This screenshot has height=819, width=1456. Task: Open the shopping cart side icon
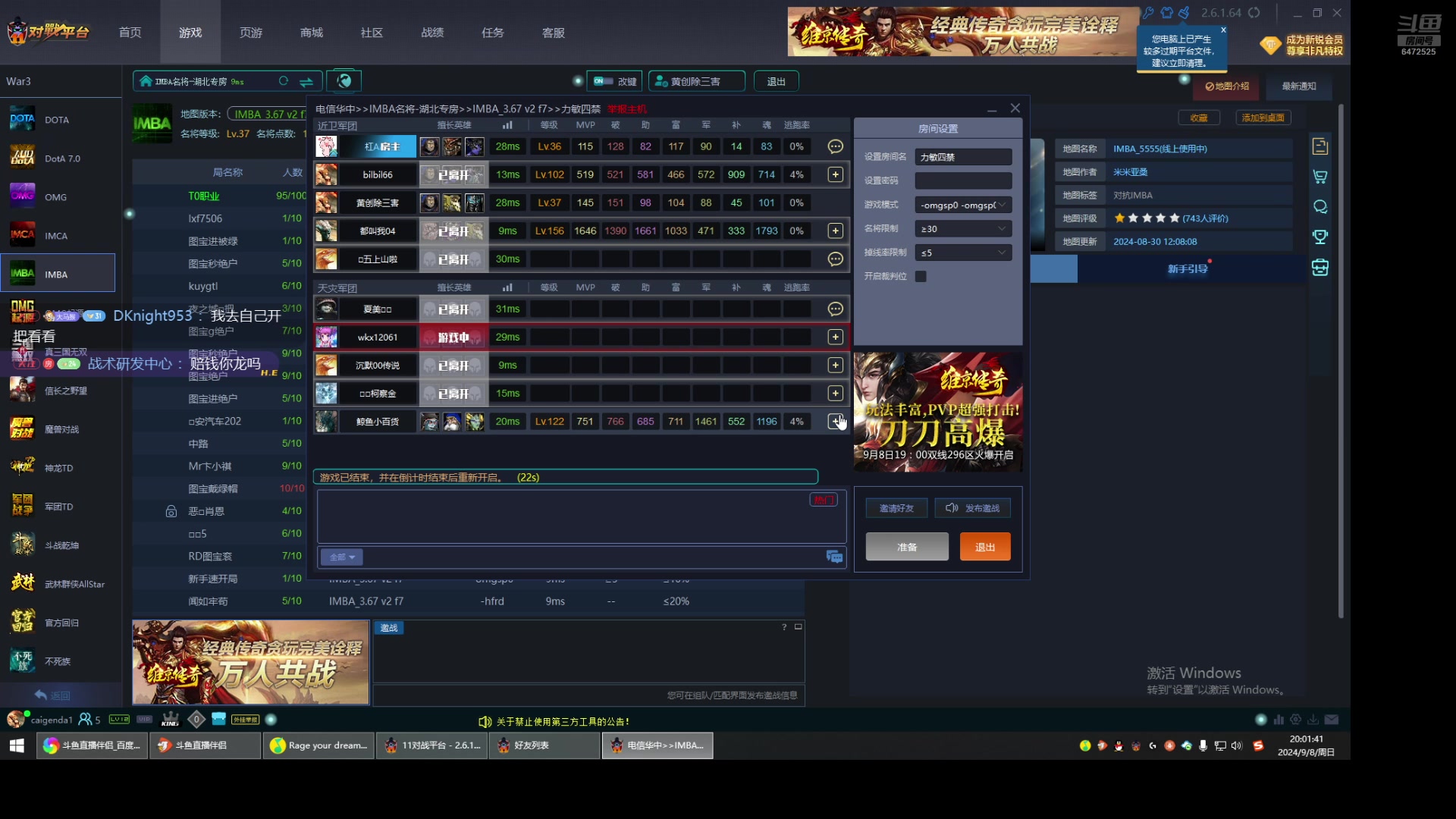click(x=1320, y=177)
